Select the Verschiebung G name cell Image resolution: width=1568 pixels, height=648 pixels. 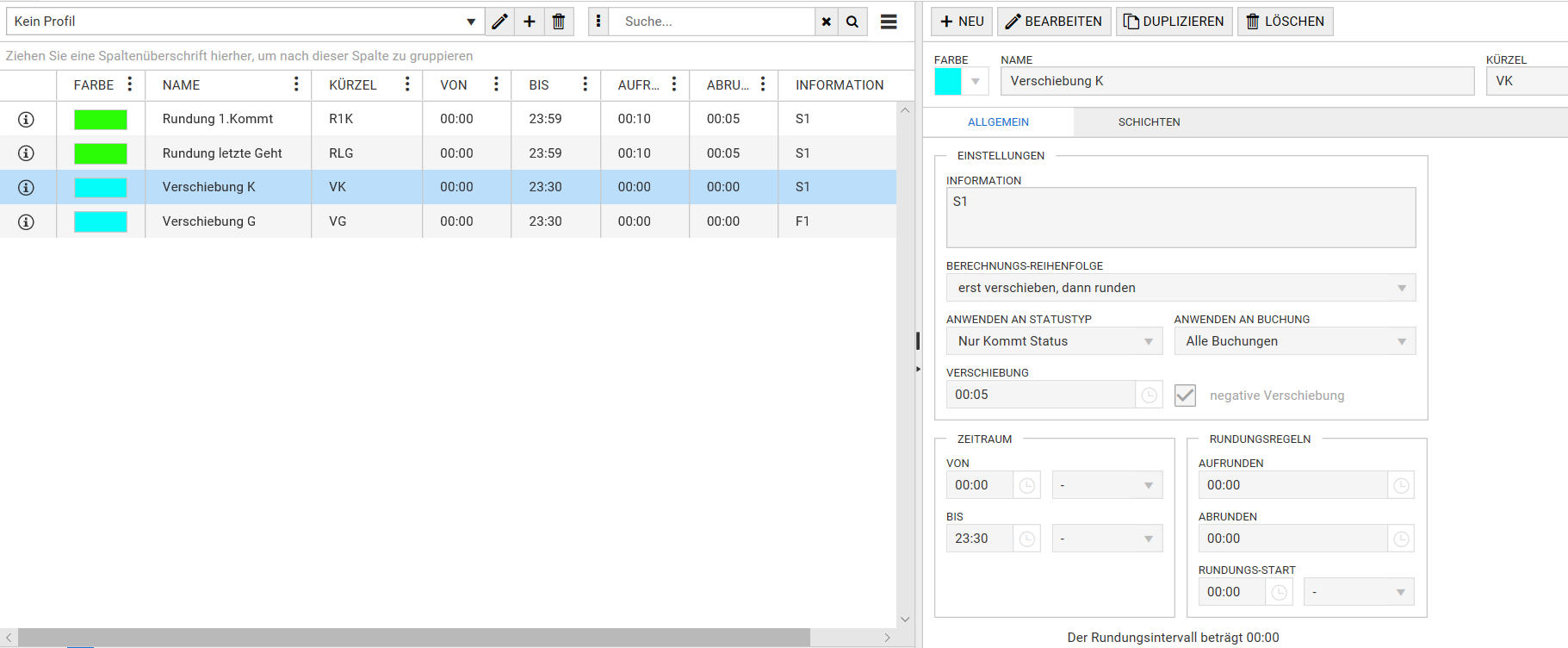(x=228, y=221)
